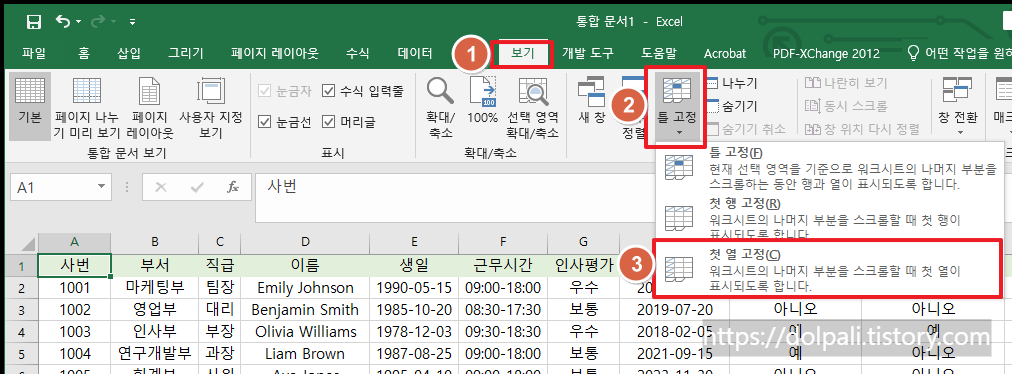Select column D header
The width and height of the screenshot is (1012, 374).
(305, 242)
